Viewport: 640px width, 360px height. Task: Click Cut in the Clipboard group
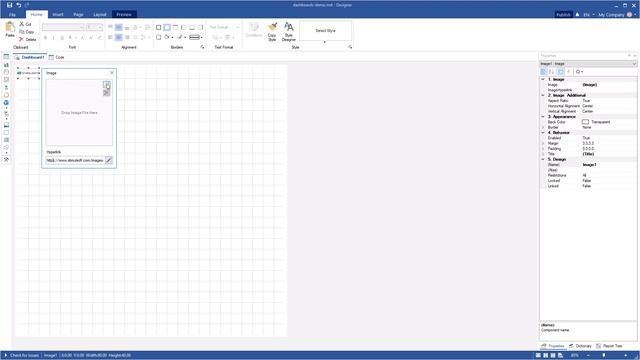tap(25, 24)
